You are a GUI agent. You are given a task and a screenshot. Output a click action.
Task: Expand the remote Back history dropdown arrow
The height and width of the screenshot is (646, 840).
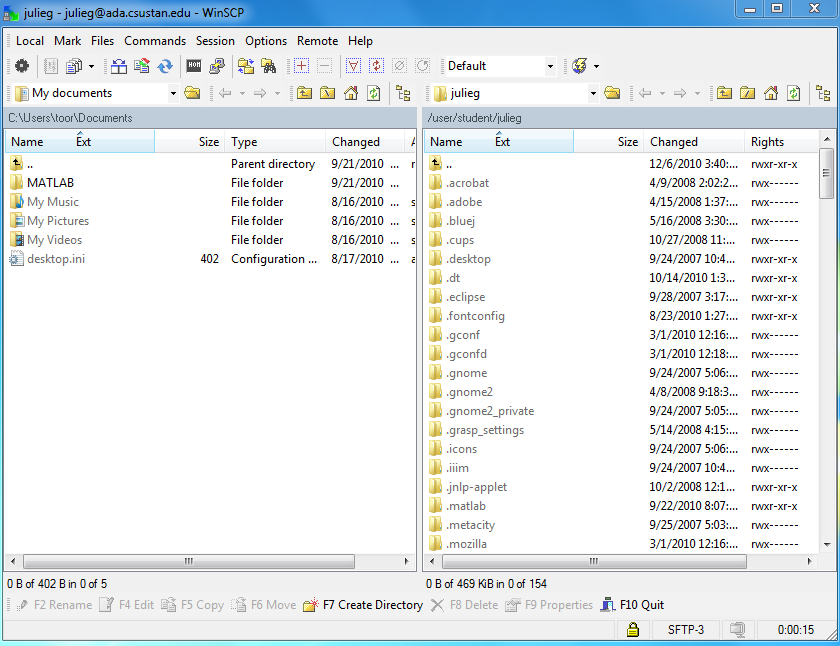click(x=662, y=94)
